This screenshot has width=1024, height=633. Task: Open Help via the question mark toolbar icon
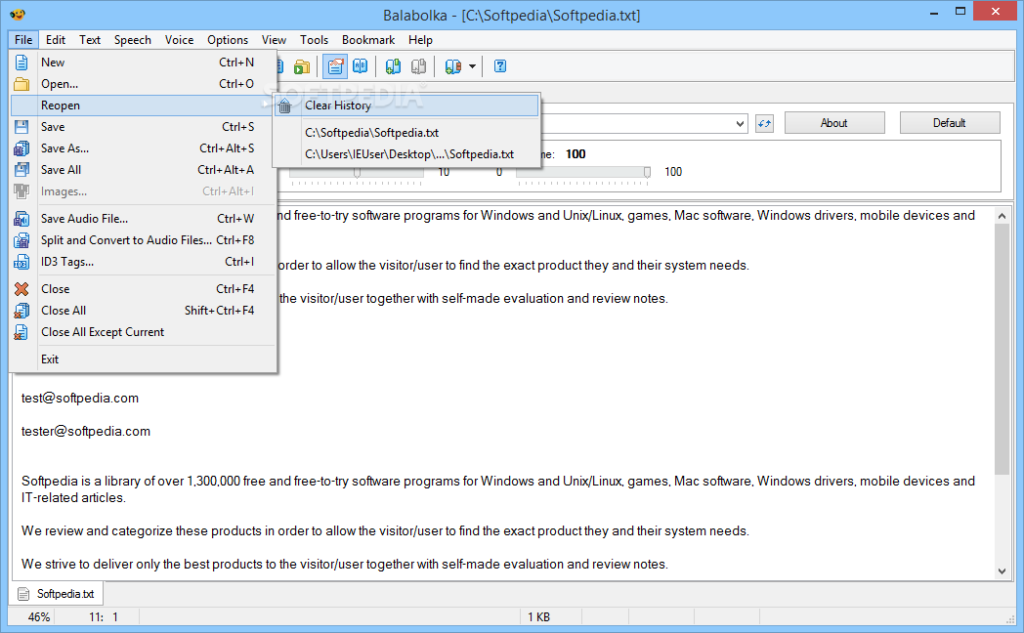tap(499, 66)
